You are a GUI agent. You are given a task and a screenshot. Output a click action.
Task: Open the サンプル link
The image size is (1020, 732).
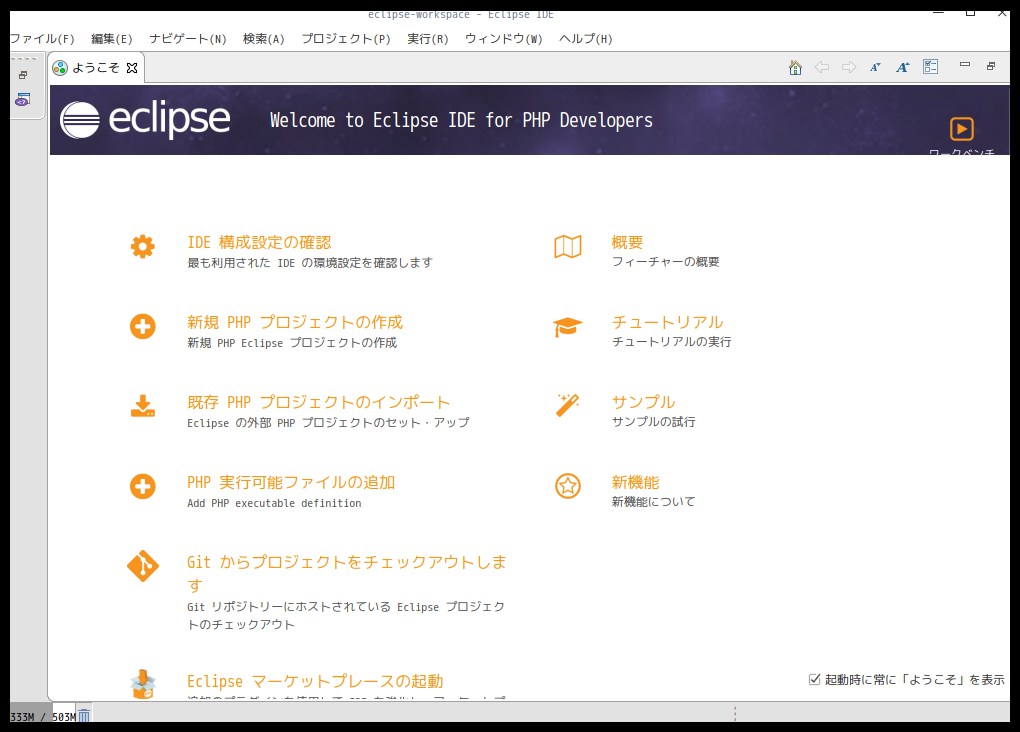tap(643, 403)
